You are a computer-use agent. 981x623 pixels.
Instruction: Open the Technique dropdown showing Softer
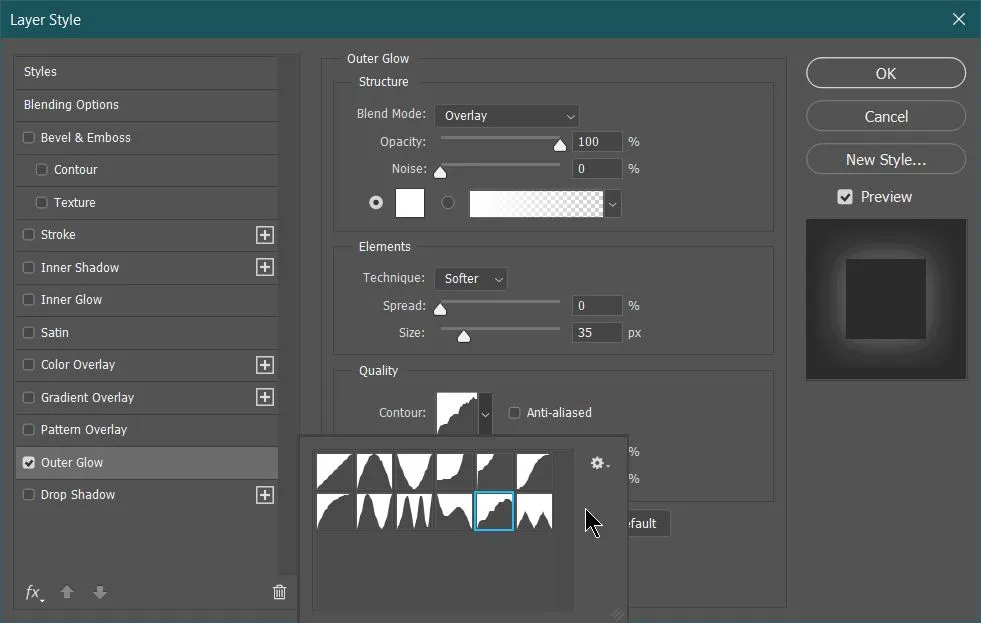point(470,278)
